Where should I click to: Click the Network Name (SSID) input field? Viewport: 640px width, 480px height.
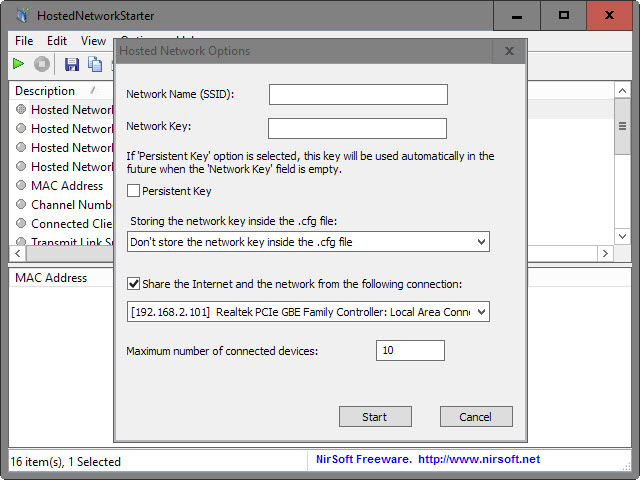pos(358,94)
